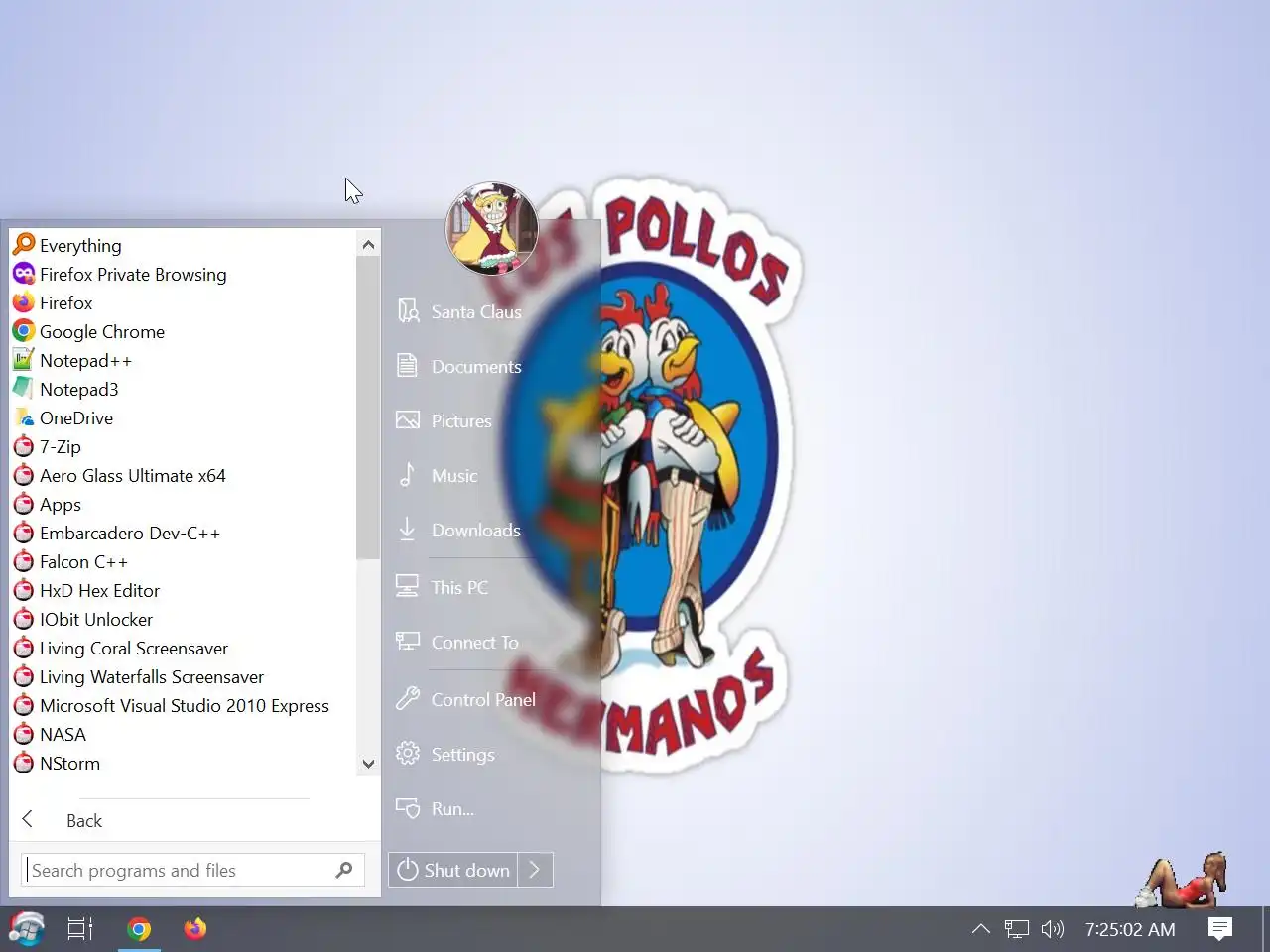Screen dimensions: 1270x952
Task: Click the Aero Glass Ultimate x64 icon
Action: [x=24, y=475]
